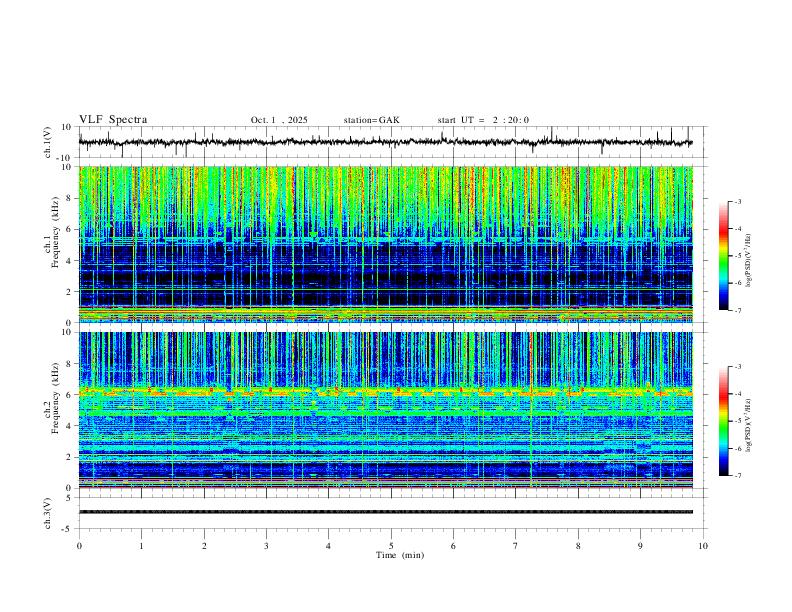This screenshot has width=792, height=612.
Task: Click the ch.2 spectrogram color bar
Action: pyautogui.click(x=724, y=421)
